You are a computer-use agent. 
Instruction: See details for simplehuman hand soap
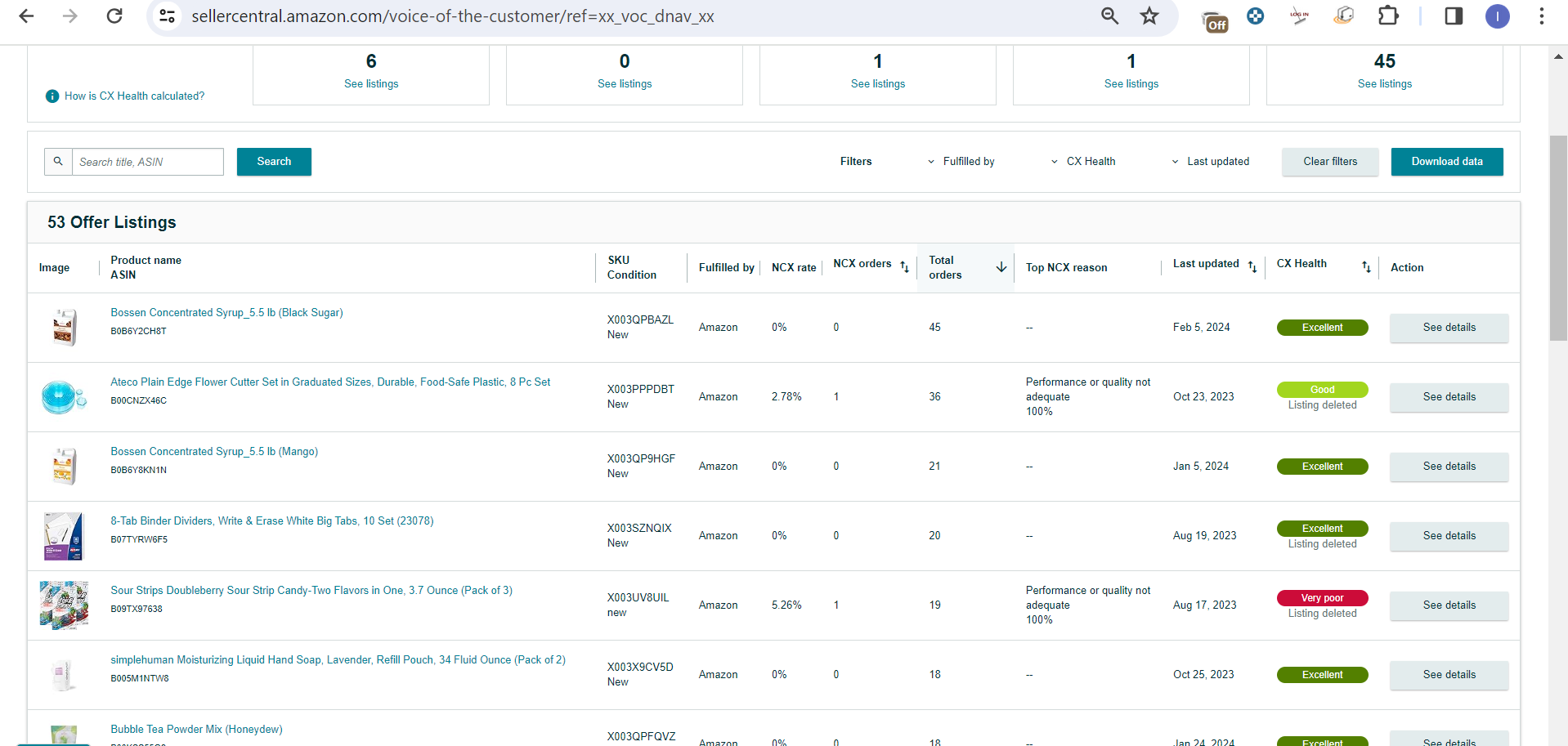1449,675
